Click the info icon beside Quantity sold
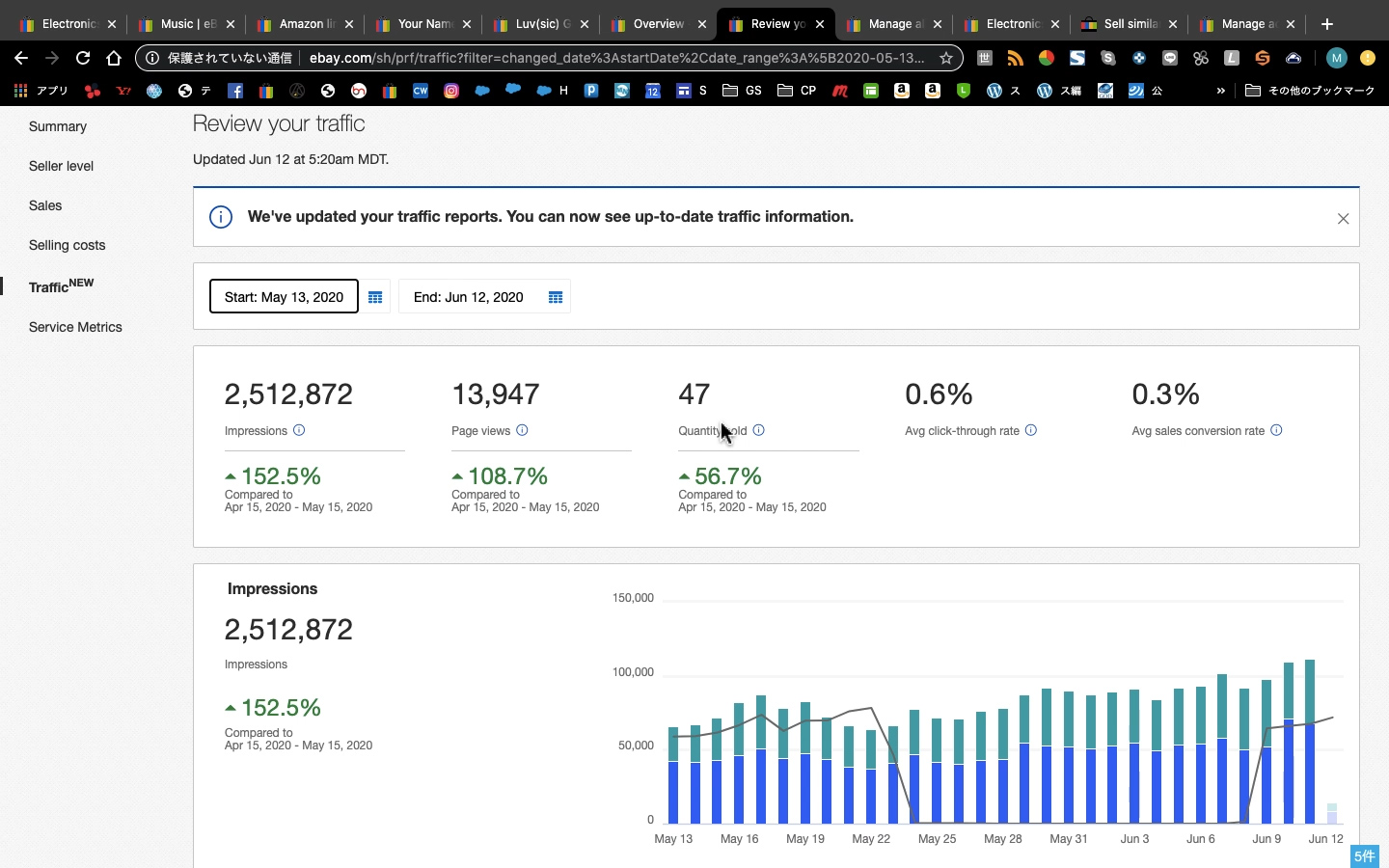The height and width of the screenshot is (868, 1389). click(759, 430)
